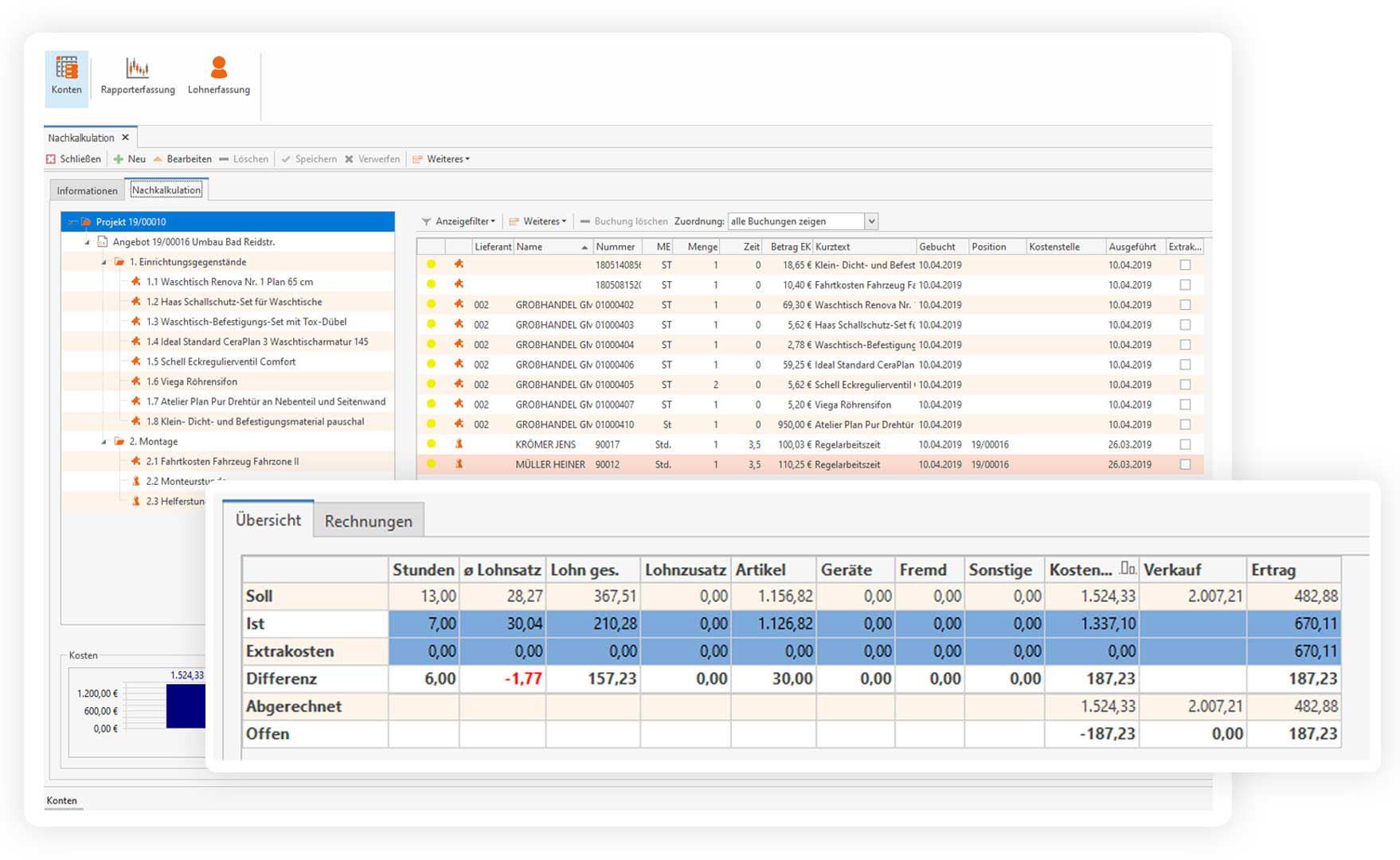This screenshot has height=860, width=1400.
Task: Click icon of 1.7 Atelier Plan Pur Drehtür
Action: tap(136, 401)
